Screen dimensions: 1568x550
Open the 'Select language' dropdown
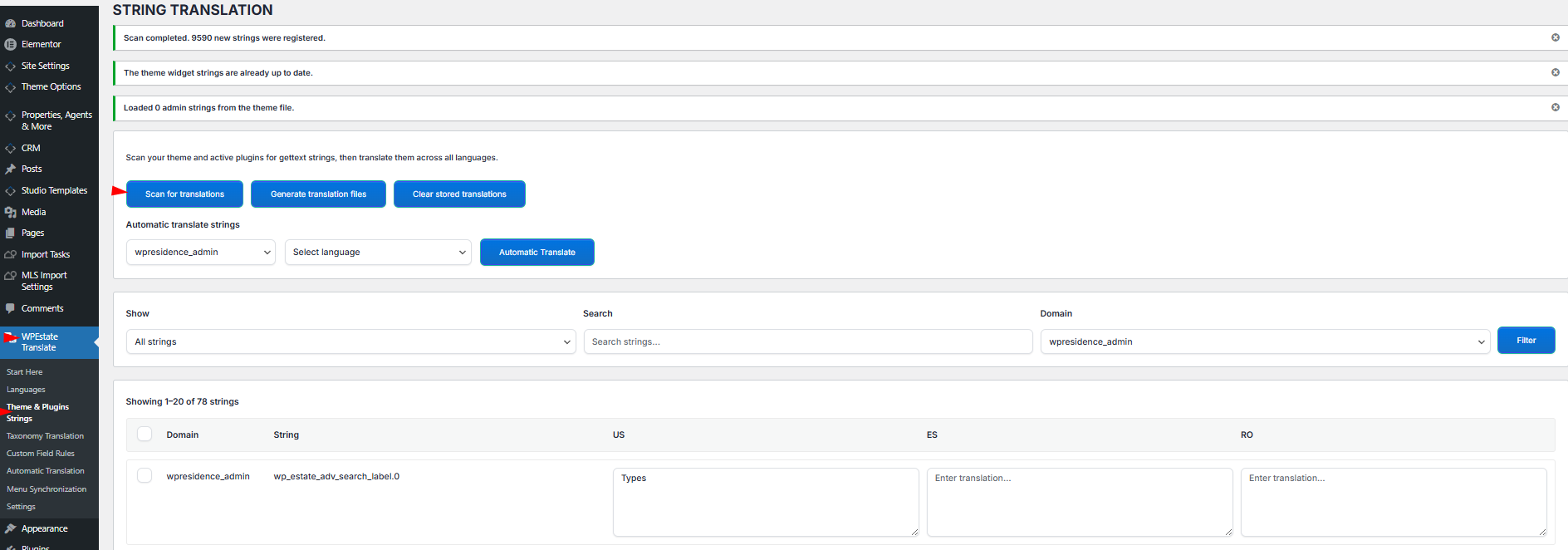point(378,253)
